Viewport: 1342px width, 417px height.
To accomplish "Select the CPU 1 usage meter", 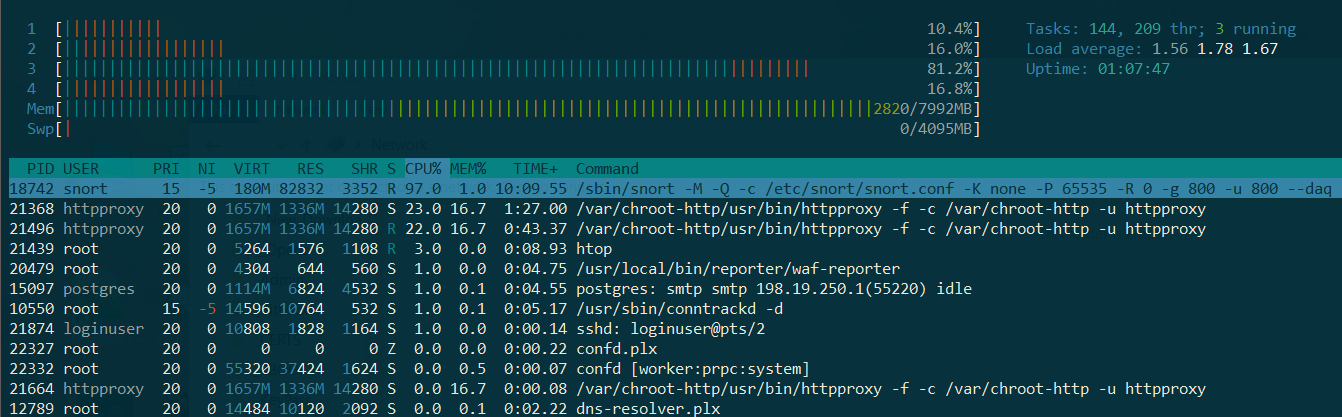I will (x=503, y=29).
